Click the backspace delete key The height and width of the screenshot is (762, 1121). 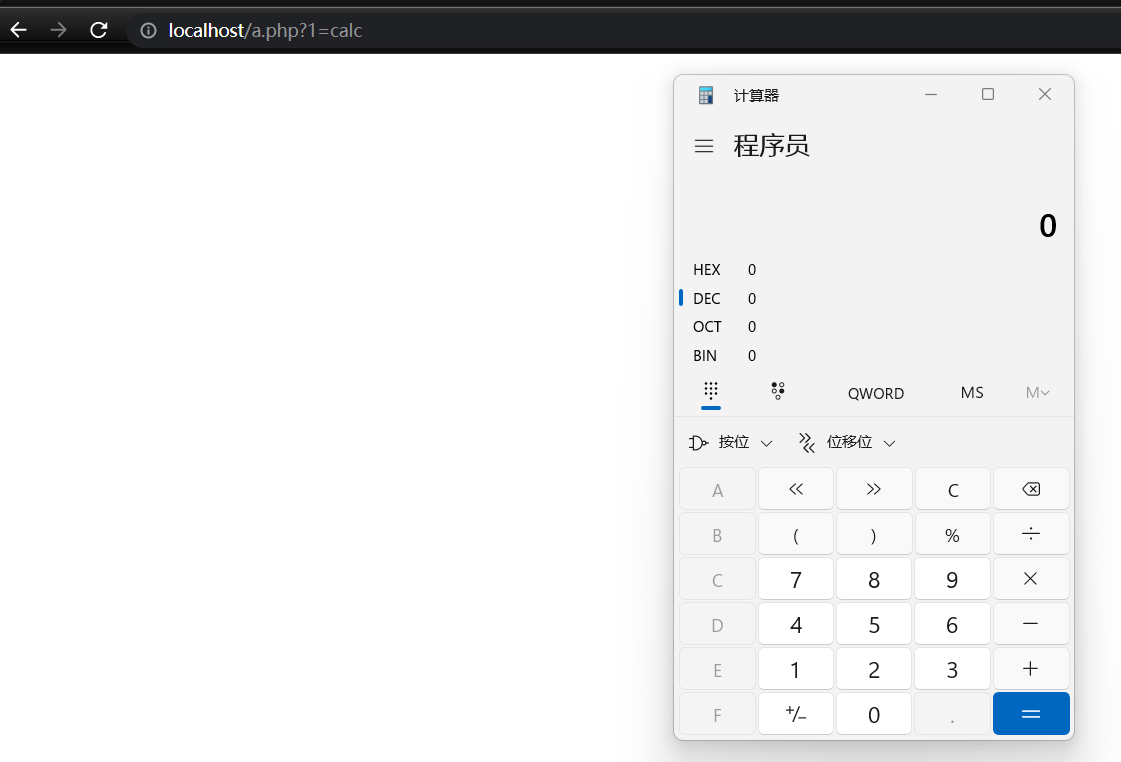pos(1031,489)
